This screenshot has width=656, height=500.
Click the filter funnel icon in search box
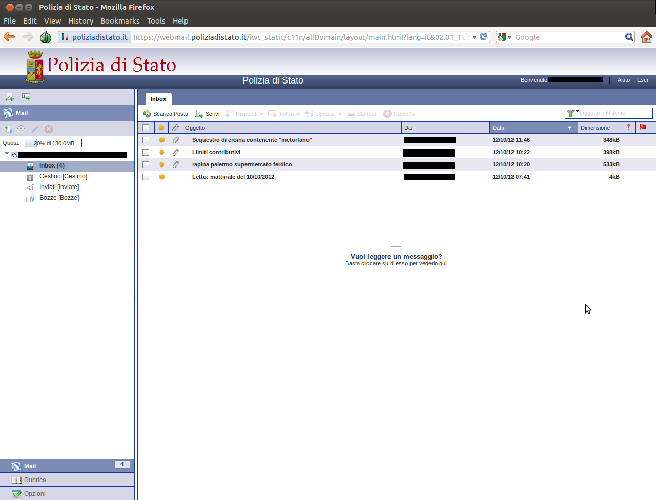tap(571, 113)
